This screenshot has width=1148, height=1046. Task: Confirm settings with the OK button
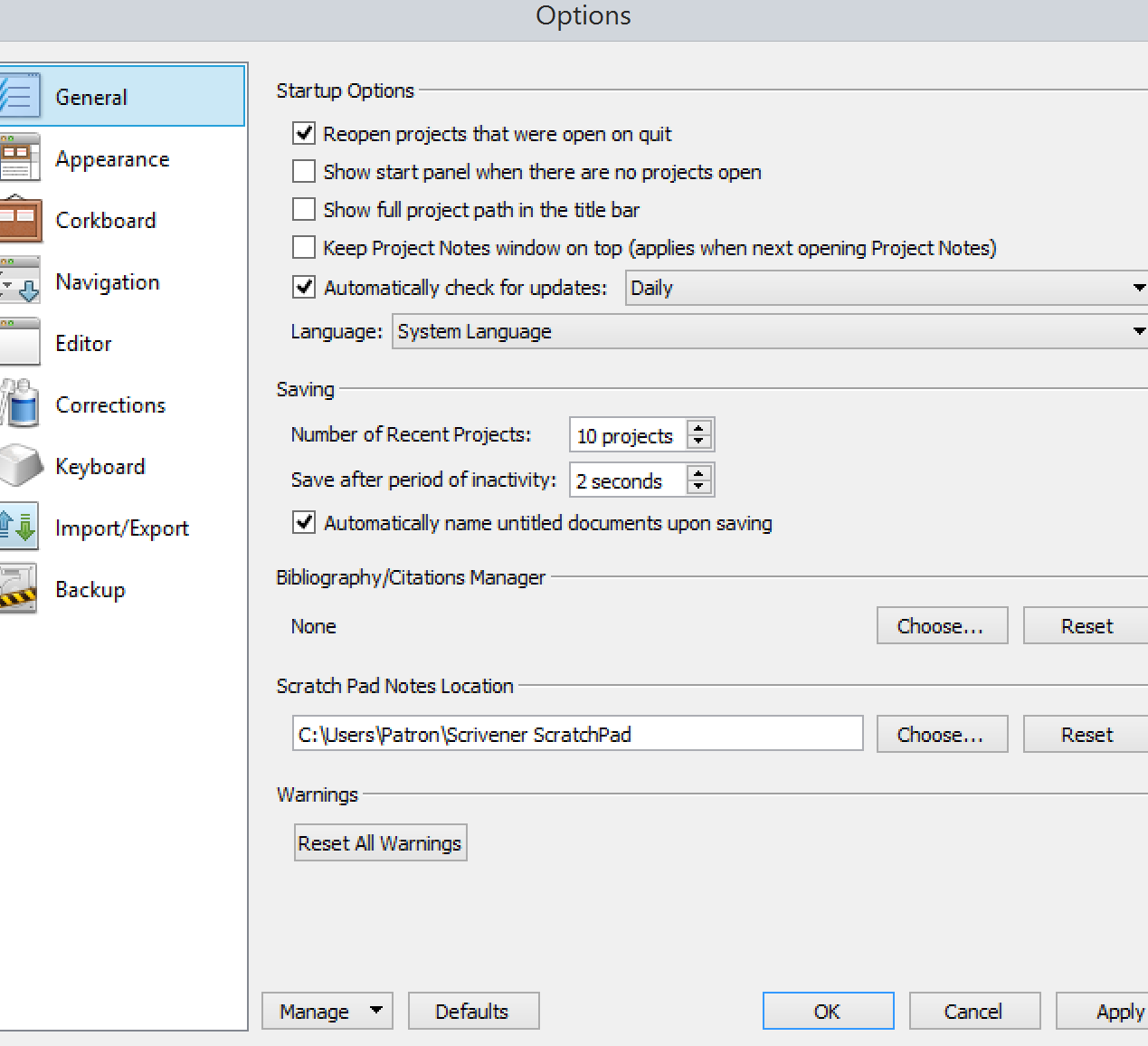click(x=827, y=1011)
